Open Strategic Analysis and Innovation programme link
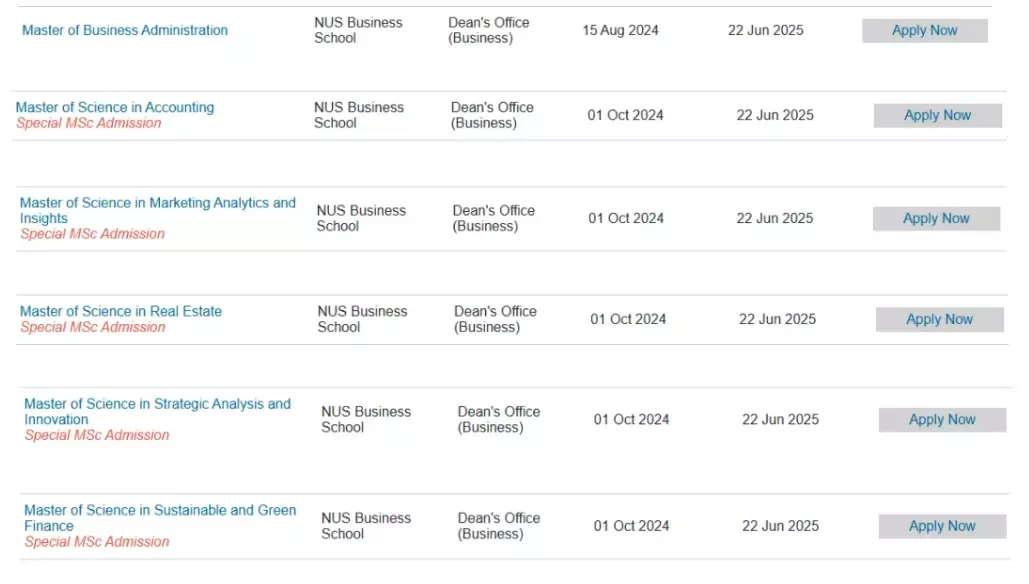Image resolution: width=1029 pixels, height=584 pixels. 158,411
